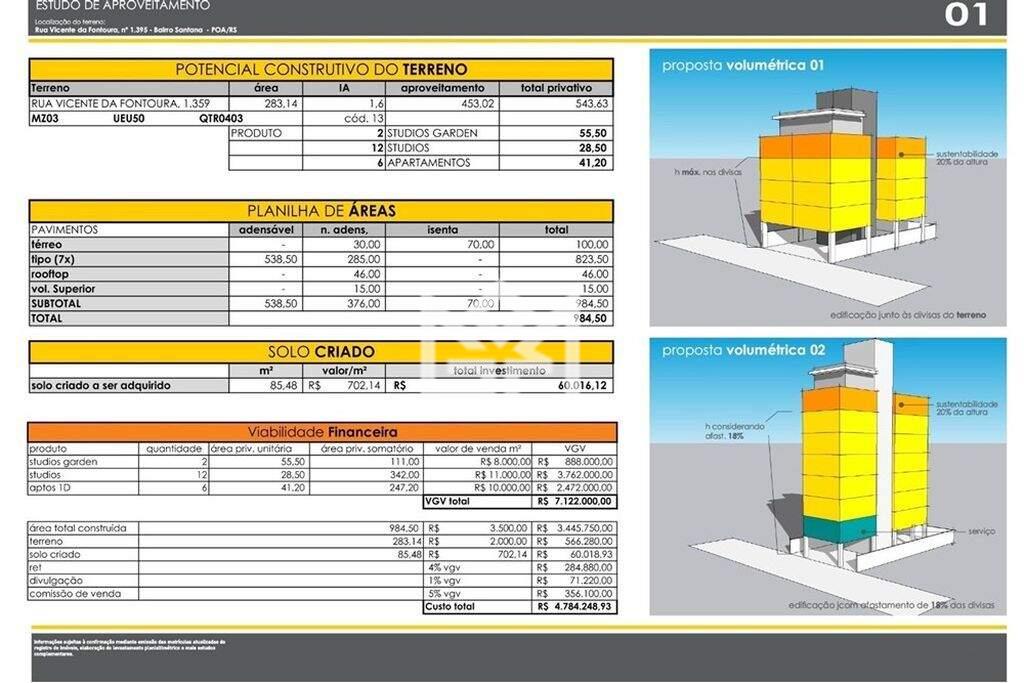Image resolution: width=1024 pixels, height=683 pixels.
Task: Select the proposta volumétrica 01 building rendering
Action: pos(827,188)
